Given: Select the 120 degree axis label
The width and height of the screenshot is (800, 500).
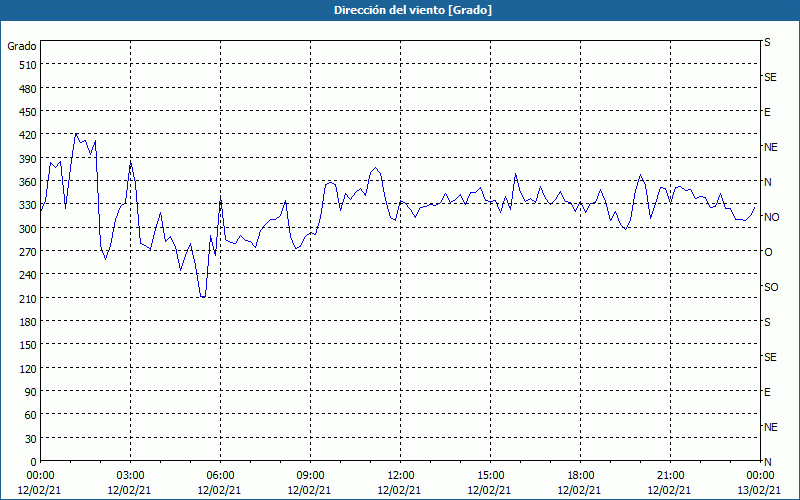Looking at the screenshot, I should point(28,368).
